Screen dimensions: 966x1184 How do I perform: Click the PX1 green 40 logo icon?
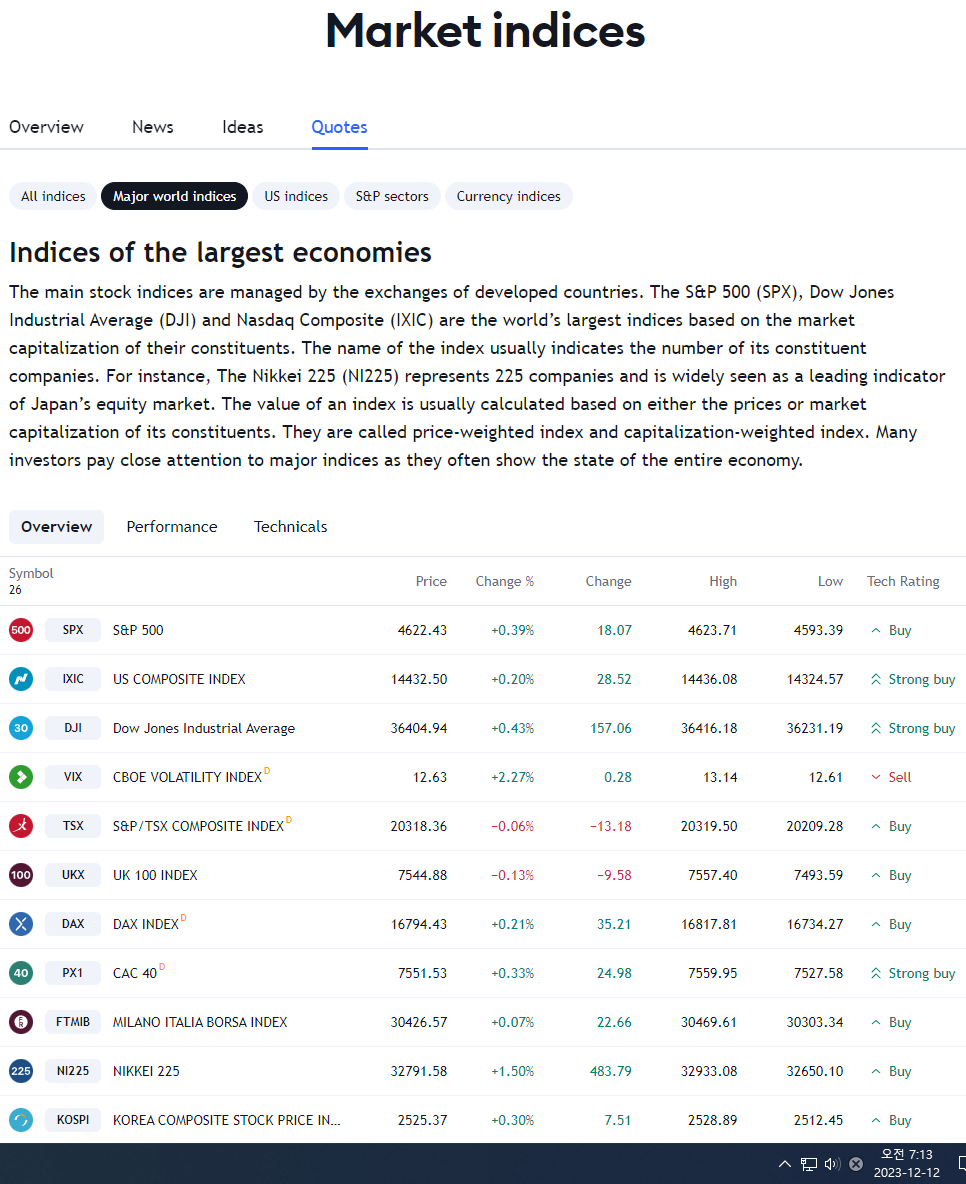click(21, 973)
